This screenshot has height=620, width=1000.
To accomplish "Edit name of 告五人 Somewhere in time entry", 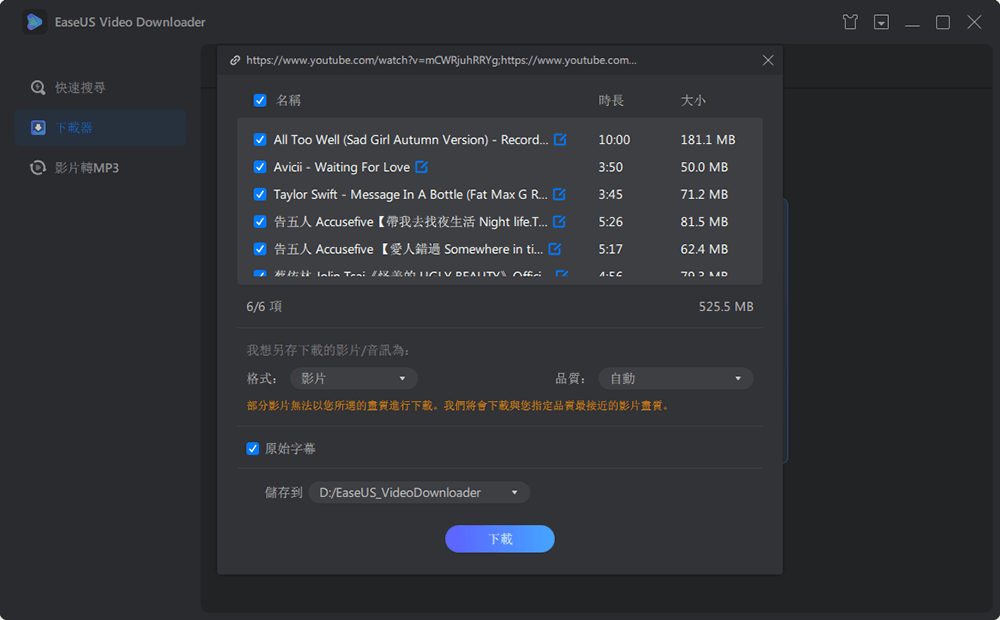I will pos(555,249).
